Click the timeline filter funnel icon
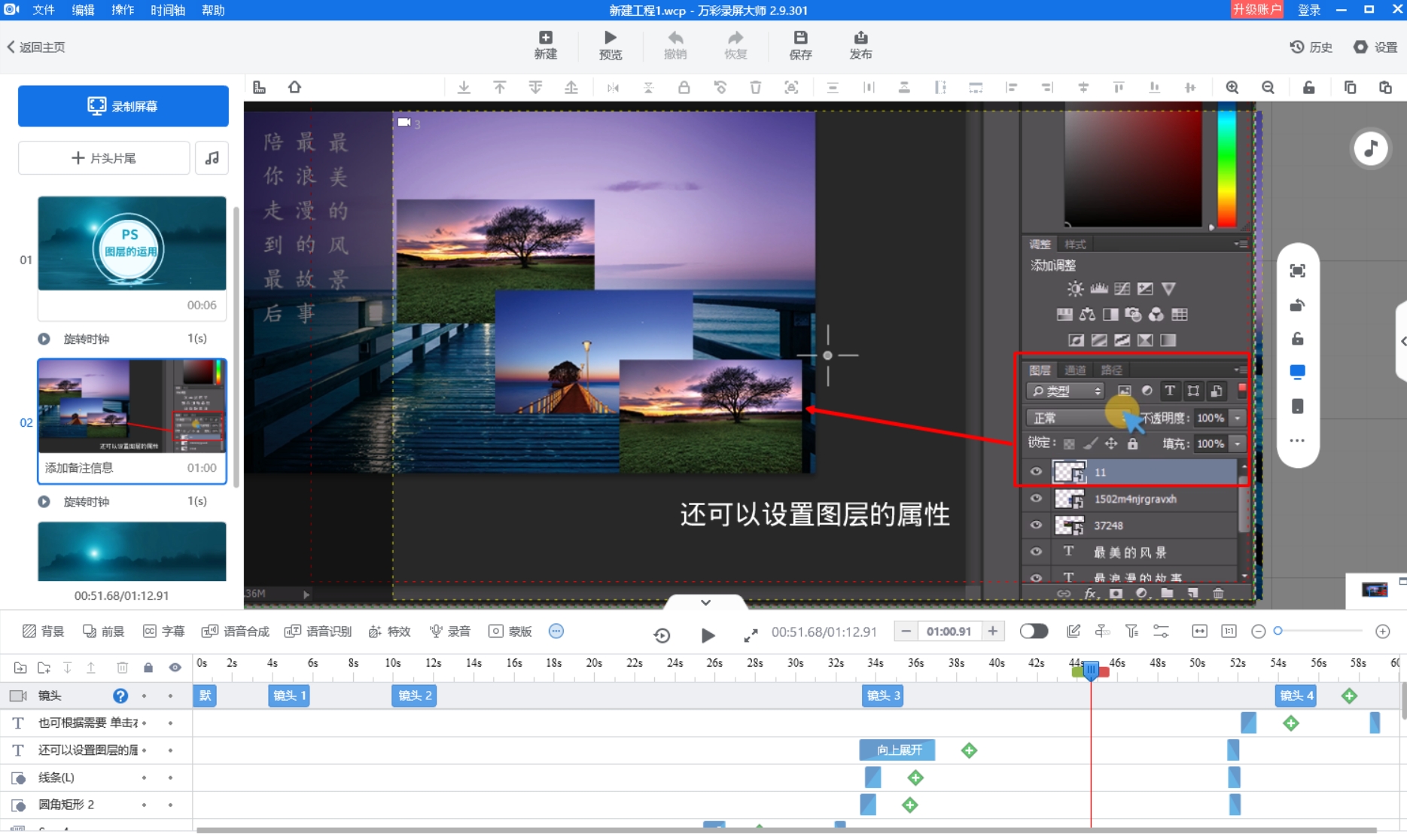The height and width of the screenshot is (840, 1407). (1131, 632)
